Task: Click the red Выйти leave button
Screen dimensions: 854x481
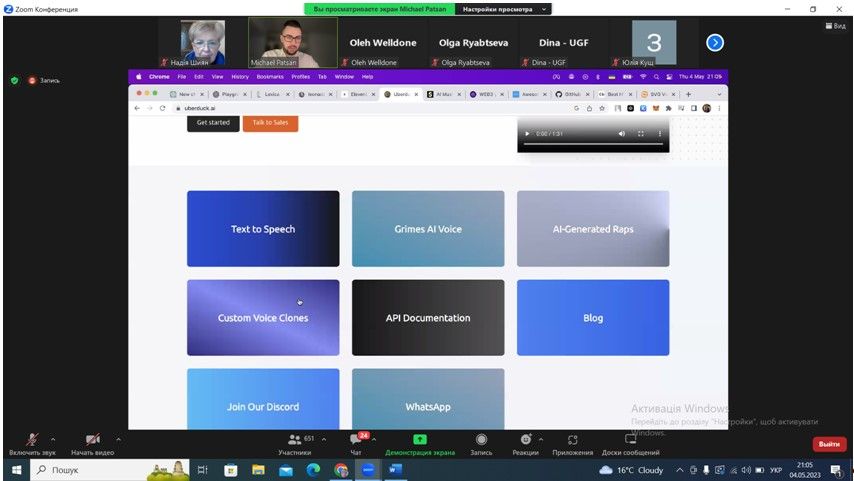Action: pyautogui.click(x=829, y=444)
